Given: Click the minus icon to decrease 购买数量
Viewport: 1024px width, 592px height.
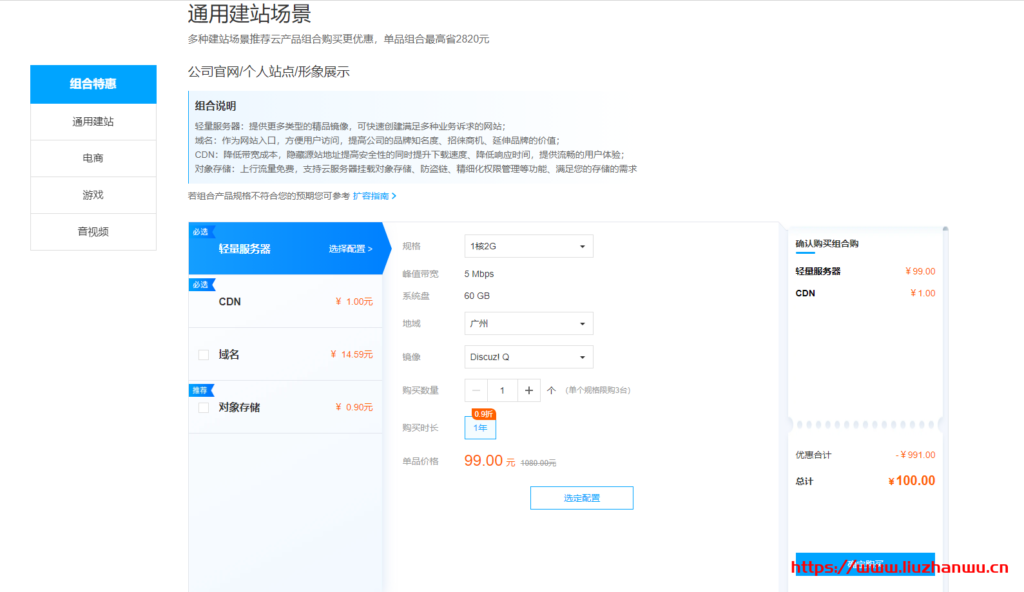Looking at the screenshot, I should pyautogui.click(x=474, y=390).
